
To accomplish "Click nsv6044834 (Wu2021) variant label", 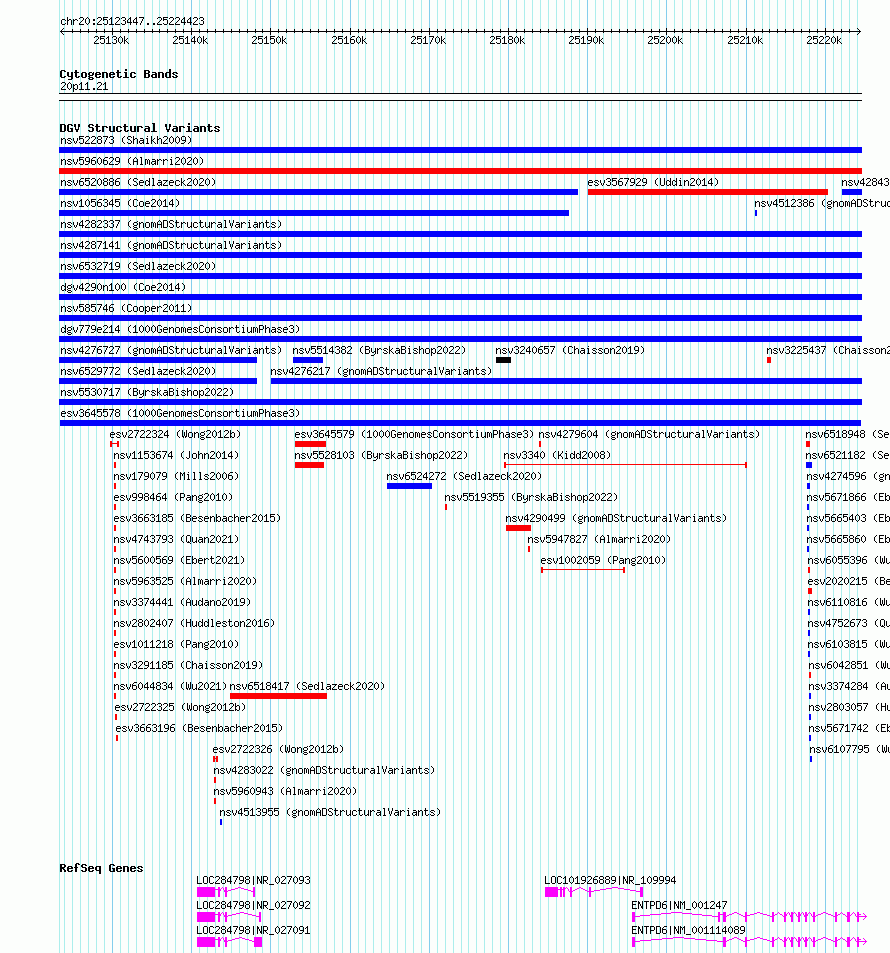I will 170,686.
